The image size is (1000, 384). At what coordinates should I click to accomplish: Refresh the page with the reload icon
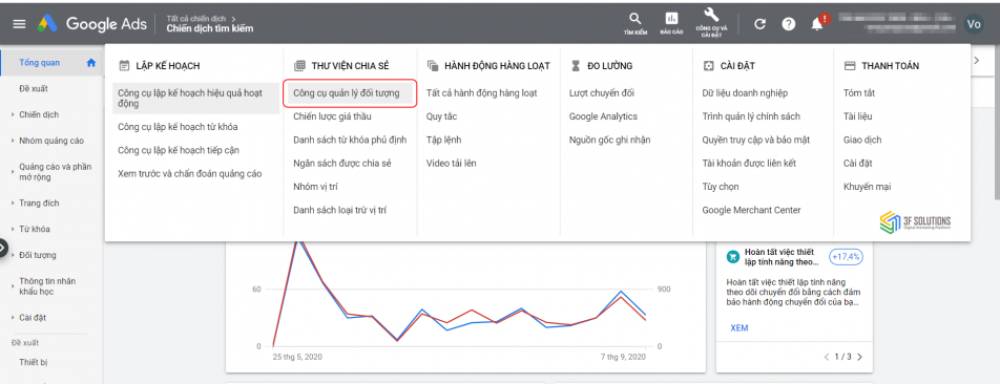[x=759, y=24]
